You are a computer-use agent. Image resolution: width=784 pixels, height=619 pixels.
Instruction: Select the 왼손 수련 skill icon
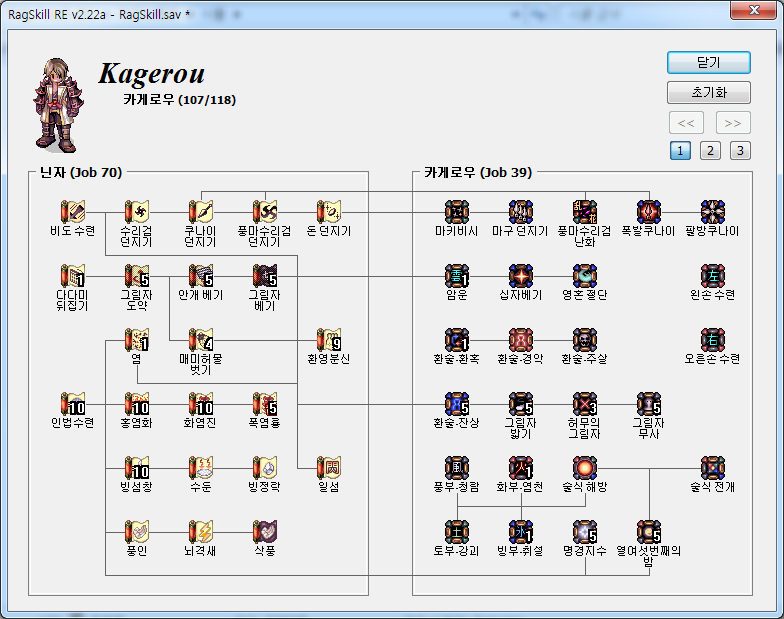pos(713,275)
